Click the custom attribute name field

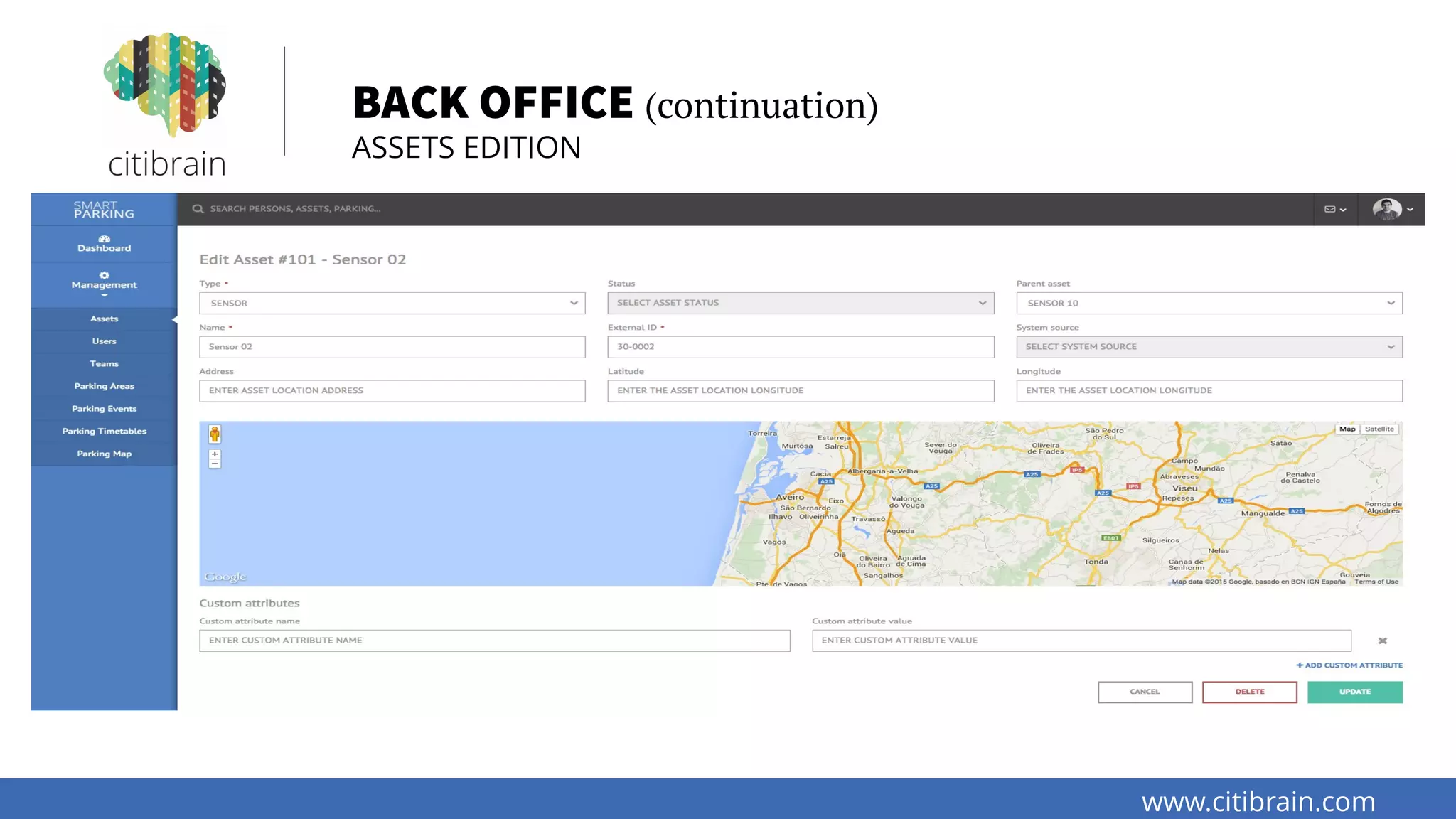coord(495,641)
